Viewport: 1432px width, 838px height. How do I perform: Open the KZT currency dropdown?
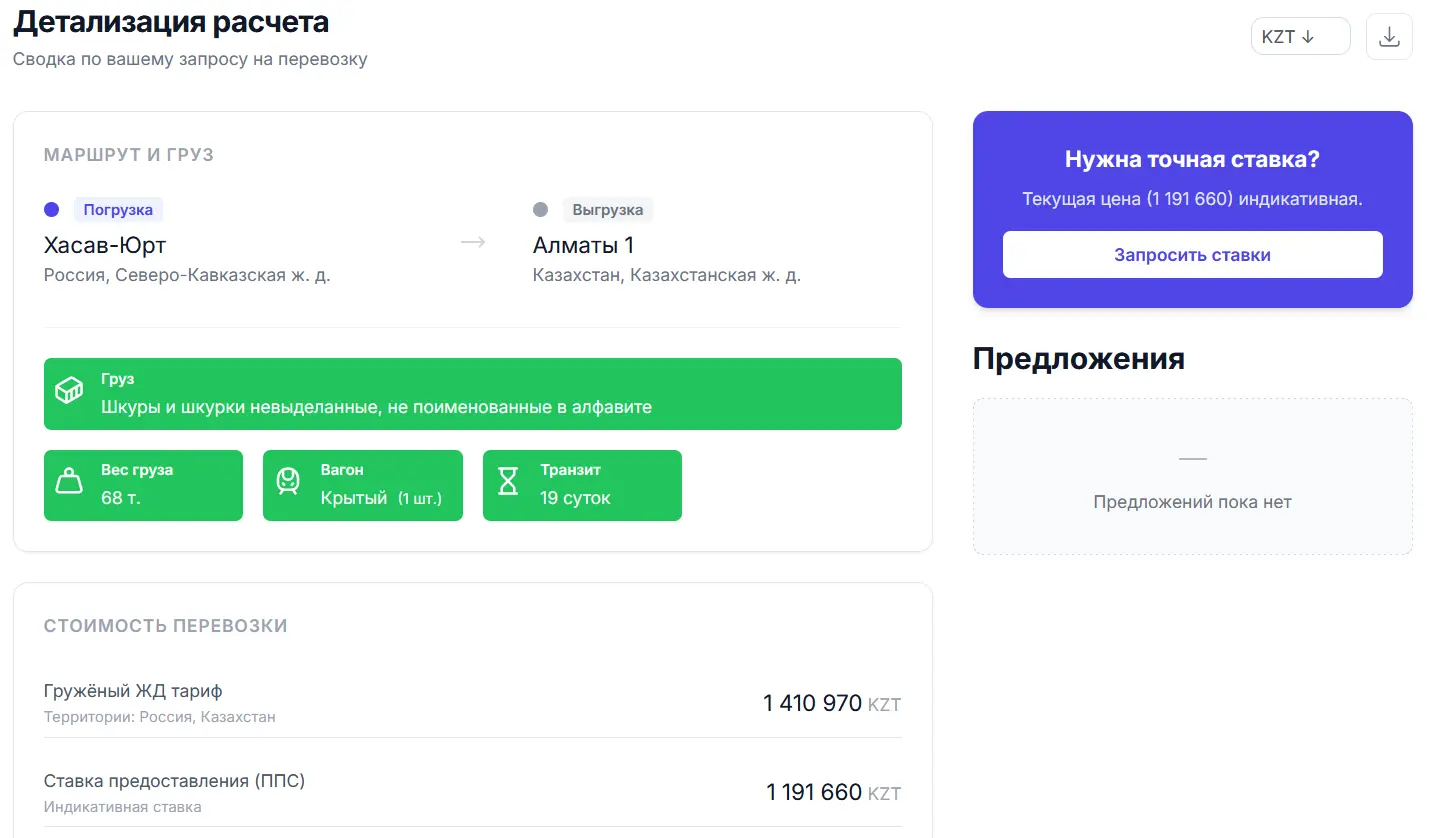click(x=1300, y=37)
